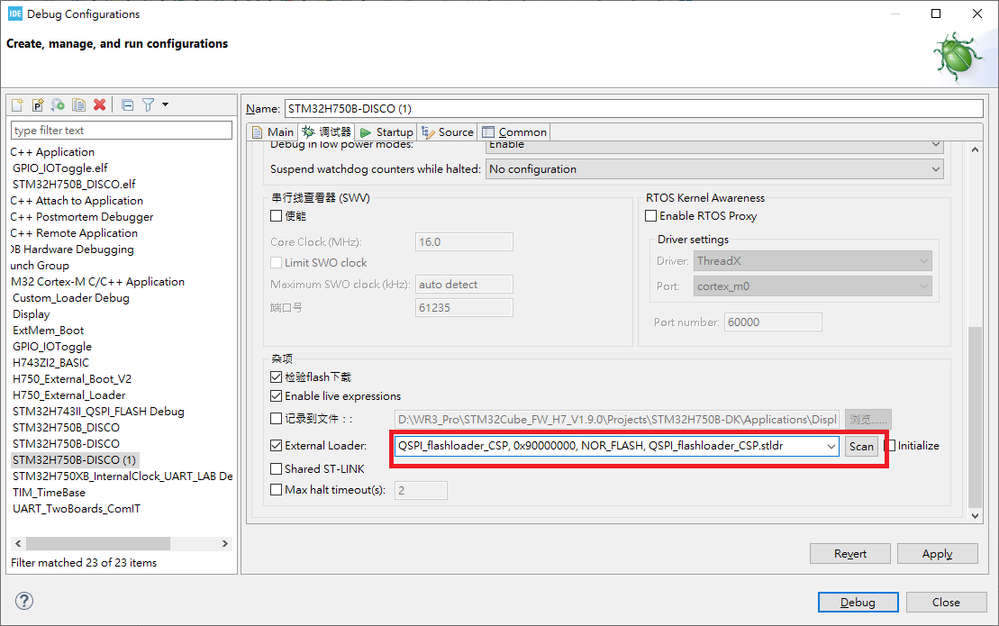Duplicate the selected launch configuration
Screen dimensions: 999x626
[79, 105]
